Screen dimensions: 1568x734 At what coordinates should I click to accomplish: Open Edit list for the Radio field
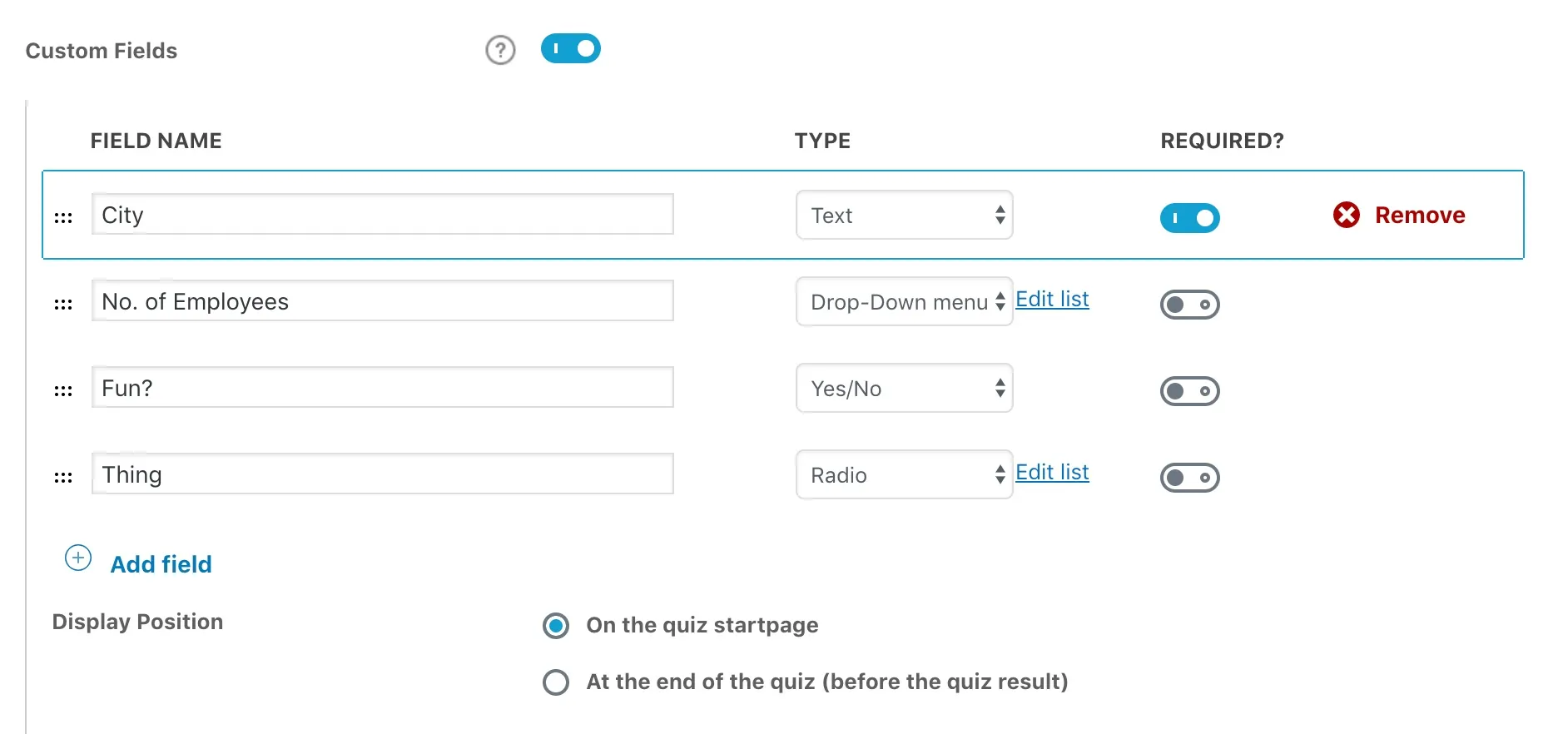click(1051, 472)
